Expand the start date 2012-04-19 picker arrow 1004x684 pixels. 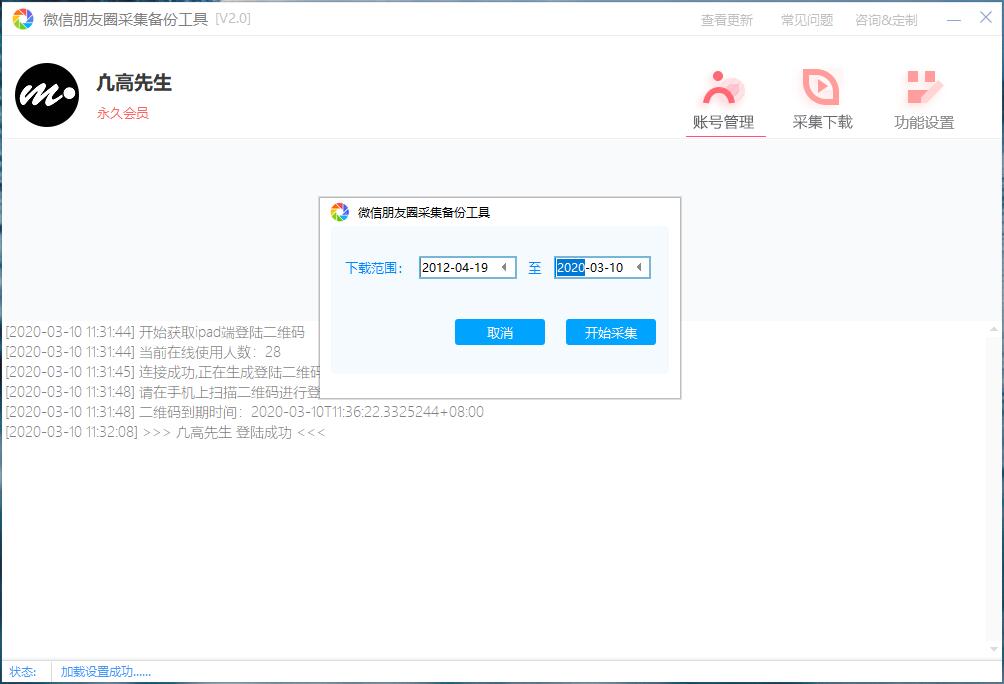pyautogui.click(x=504, y=268)
